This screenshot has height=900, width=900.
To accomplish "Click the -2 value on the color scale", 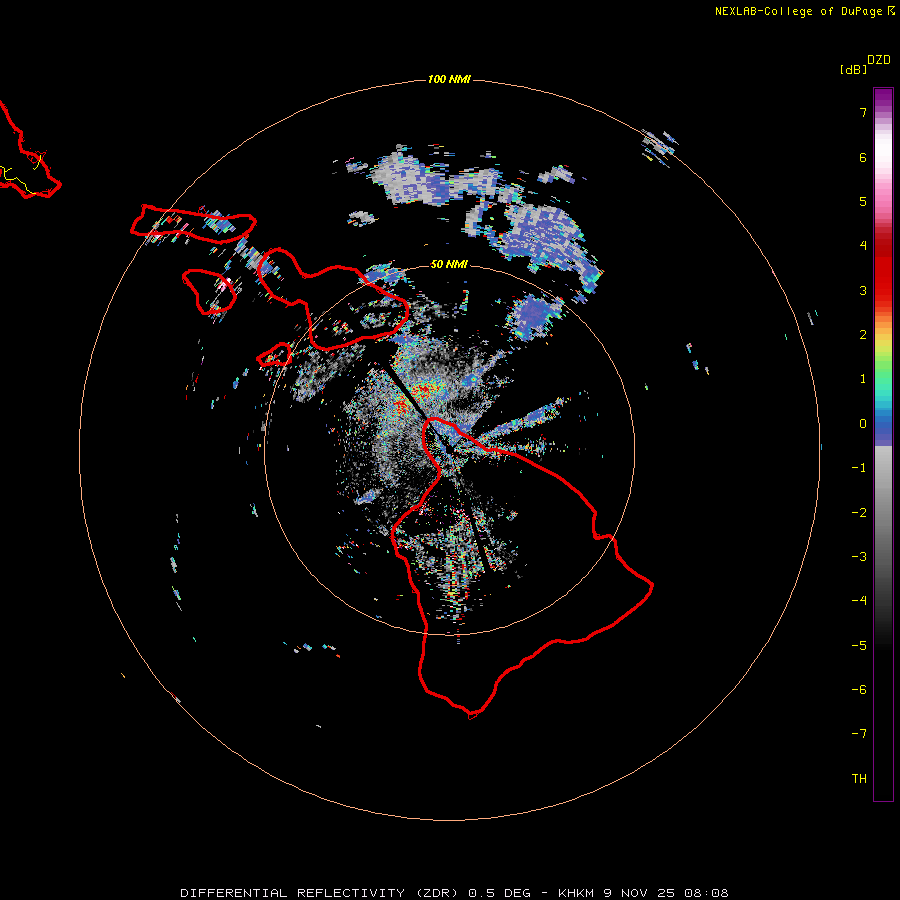I will pyautogui.click(x=859, y=513).
